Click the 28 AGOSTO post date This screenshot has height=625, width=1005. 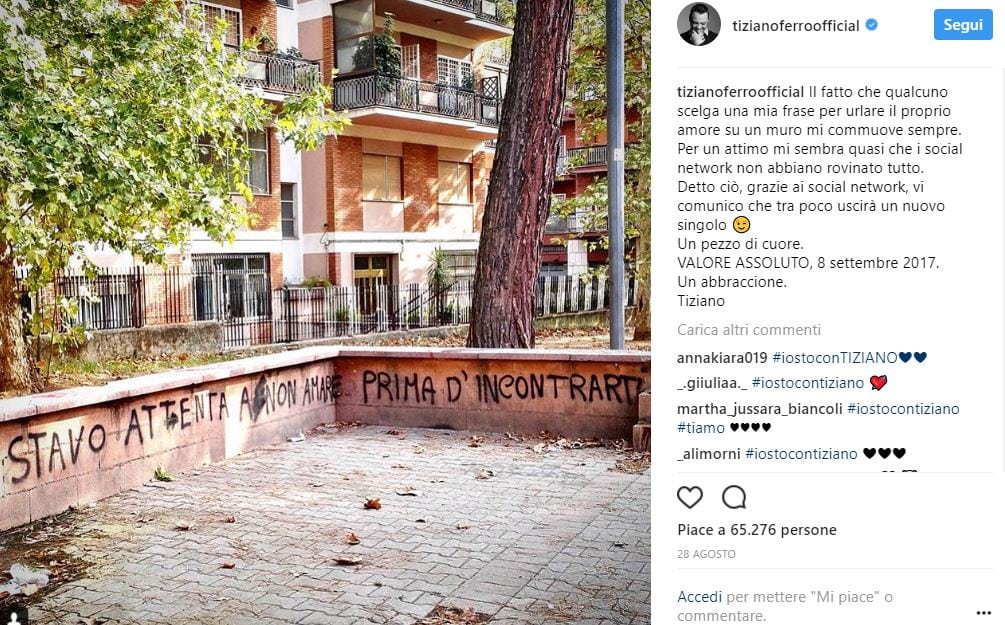click(706, 554)
